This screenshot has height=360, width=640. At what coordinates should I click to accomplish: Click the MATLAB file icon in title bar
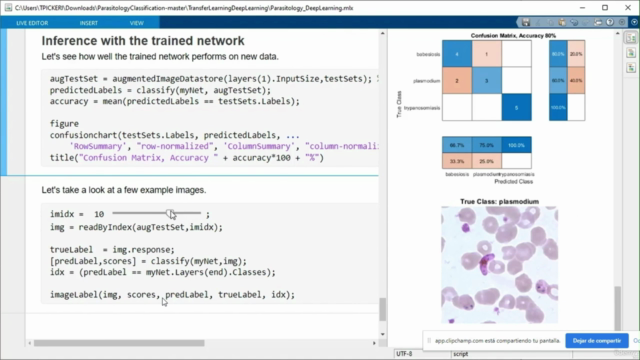click(x=8, y=8)
